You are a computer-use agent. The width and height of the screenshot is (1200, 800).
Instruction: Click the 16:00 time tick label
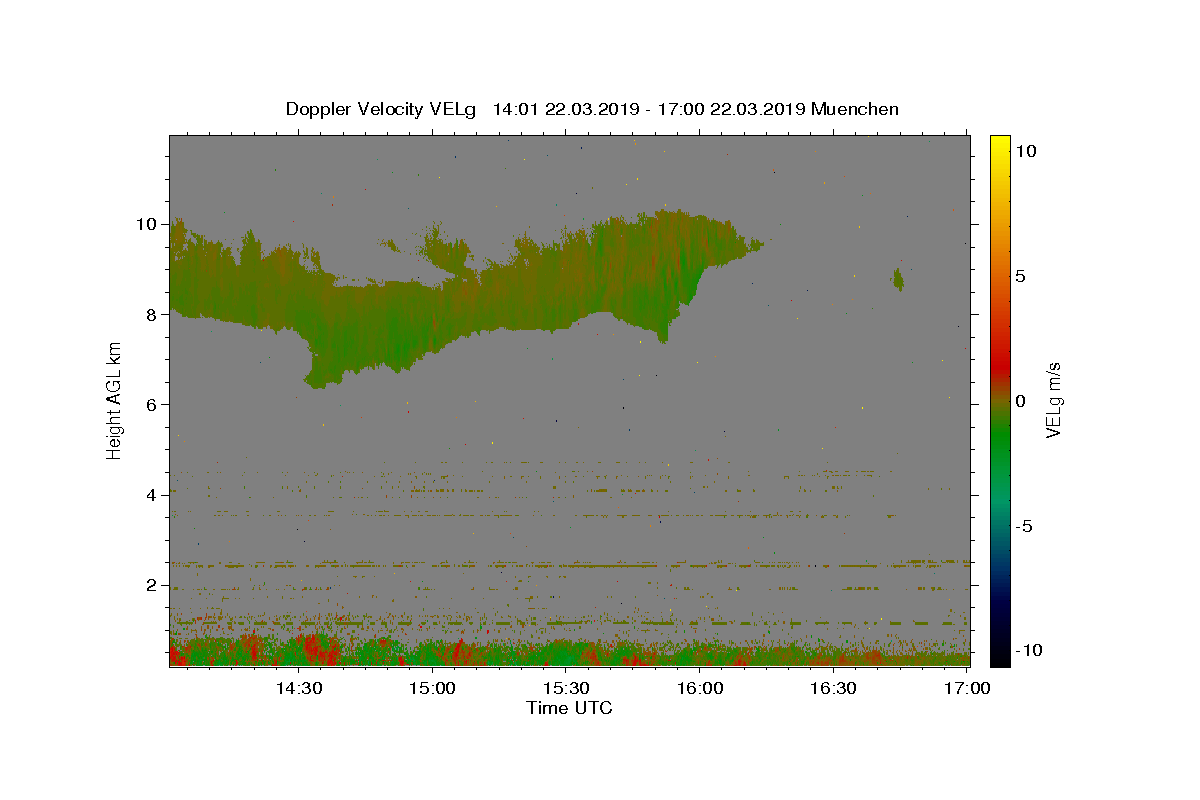tap(700, 688)
